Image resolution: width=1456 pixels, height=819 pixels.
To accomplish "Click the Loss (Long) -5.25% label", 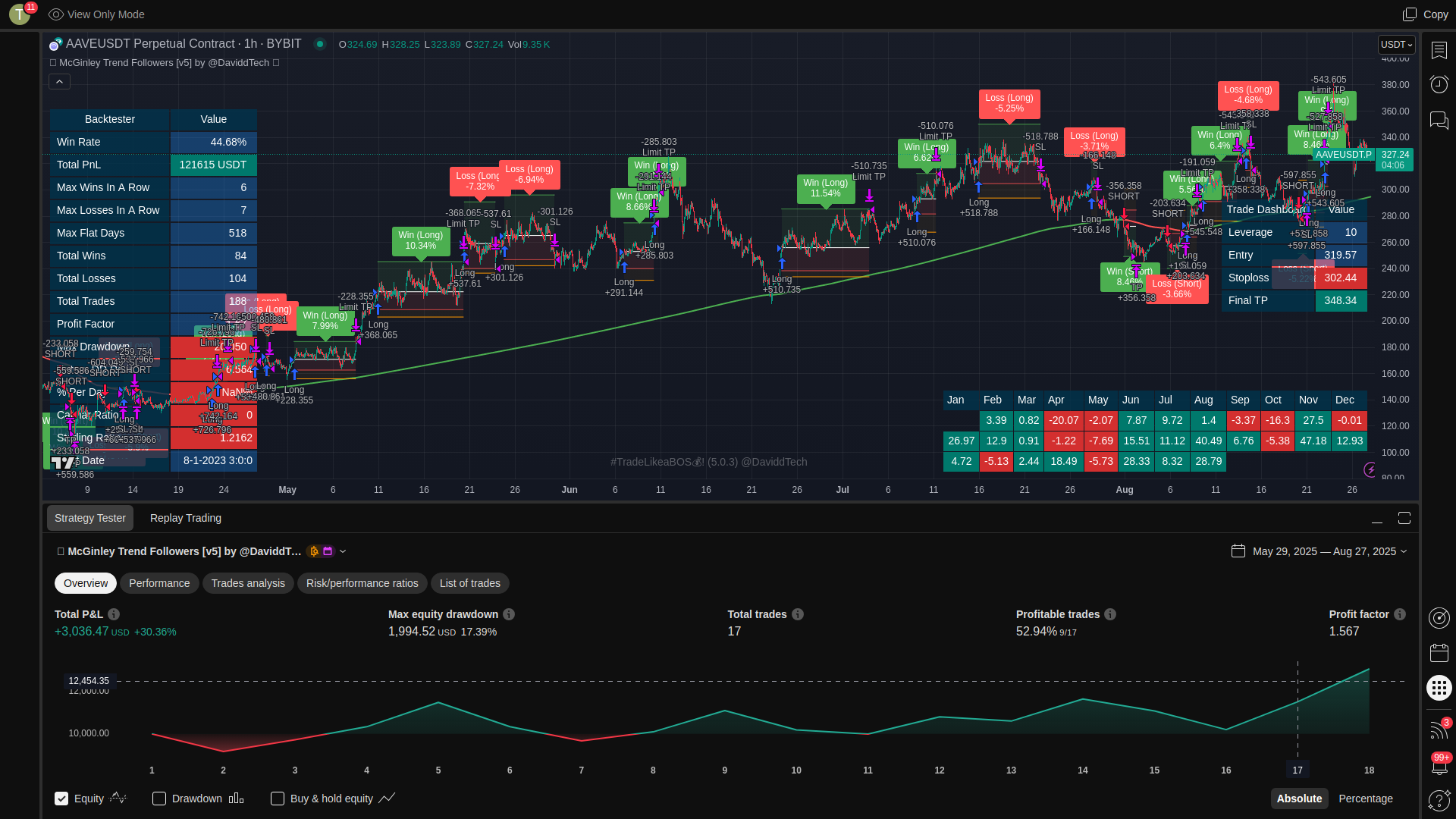I will tap(1009, 103).
